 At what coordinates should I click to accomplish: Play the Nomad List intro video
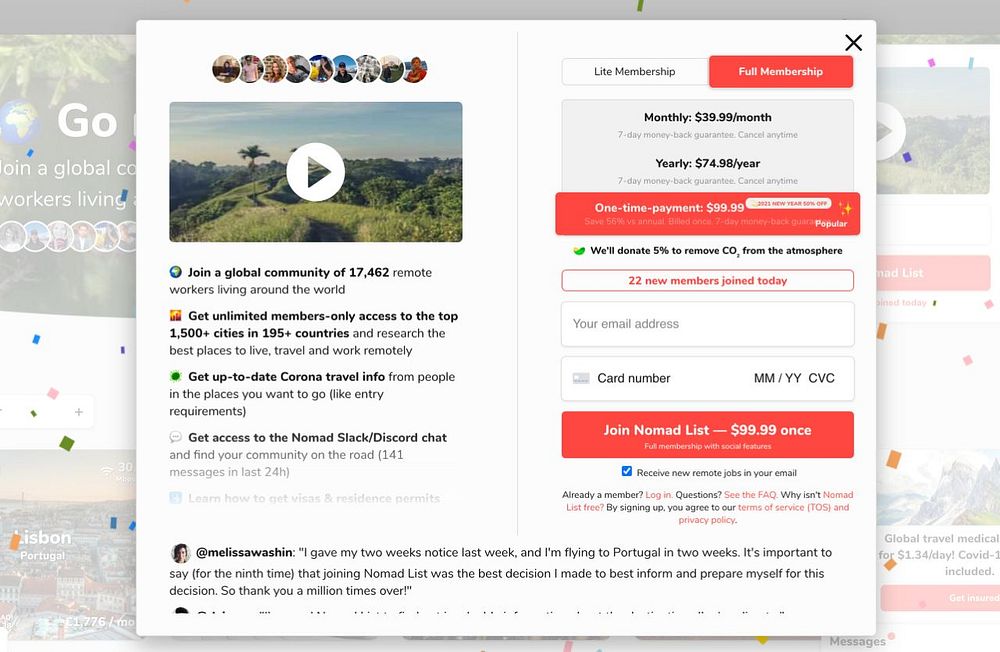point(316,172)
